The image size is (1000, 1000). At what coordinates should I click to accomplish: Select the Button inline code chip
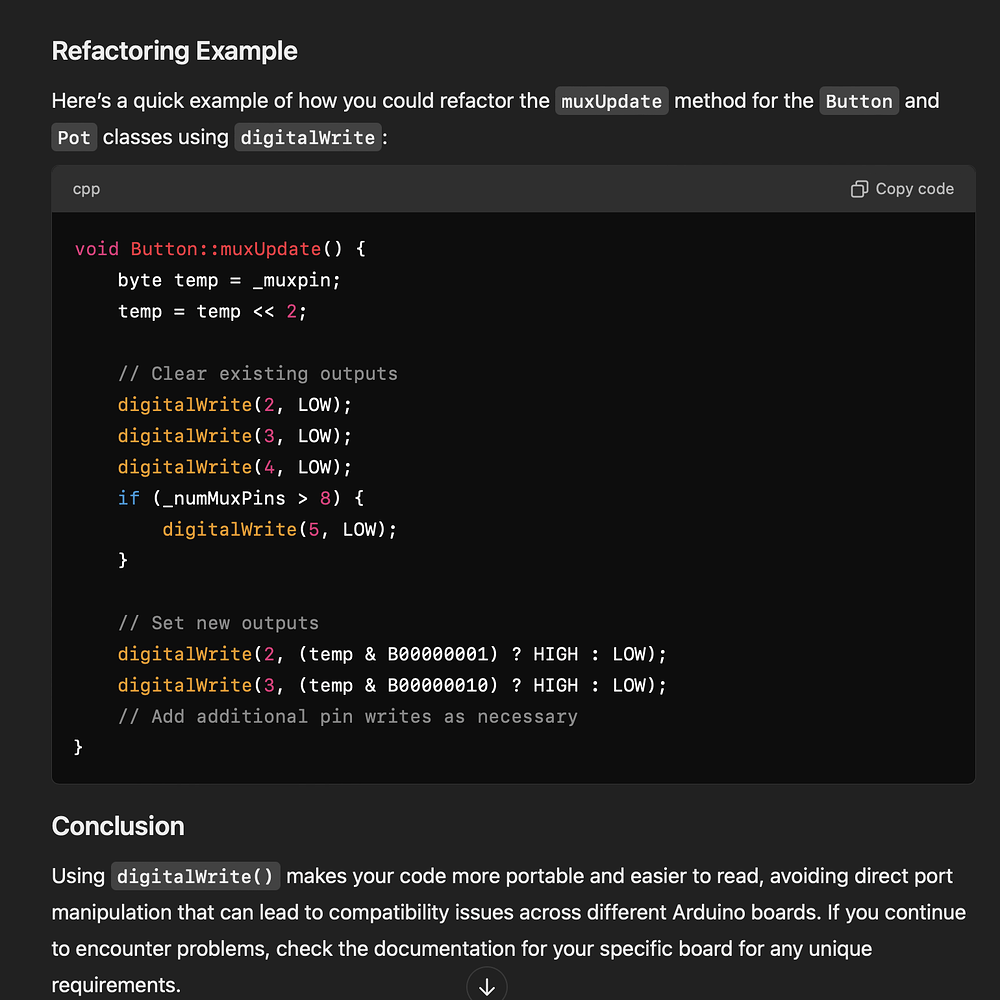coord(859,101)
